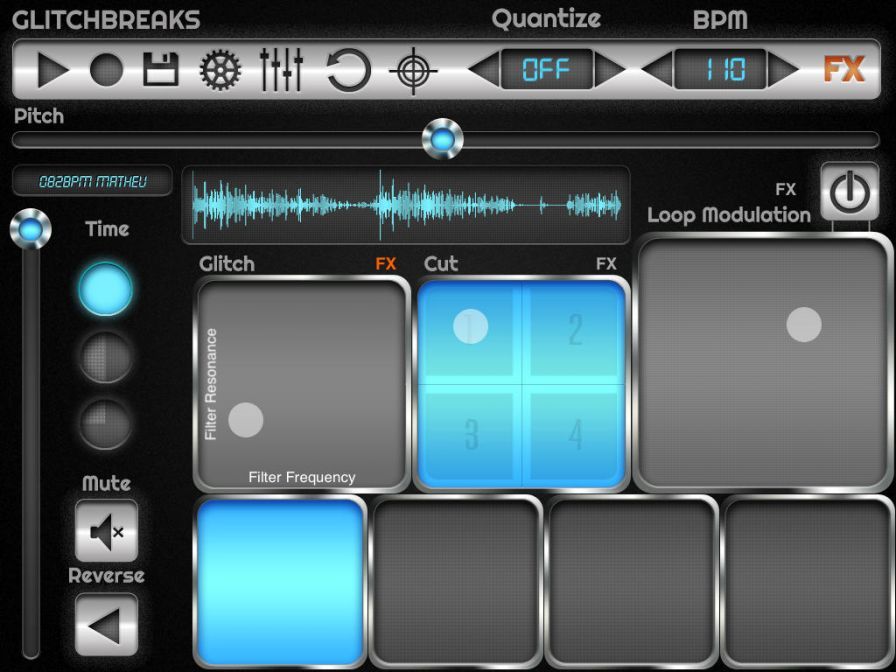Select the third Time radio button
896x672 pixels.
(106, 423)
